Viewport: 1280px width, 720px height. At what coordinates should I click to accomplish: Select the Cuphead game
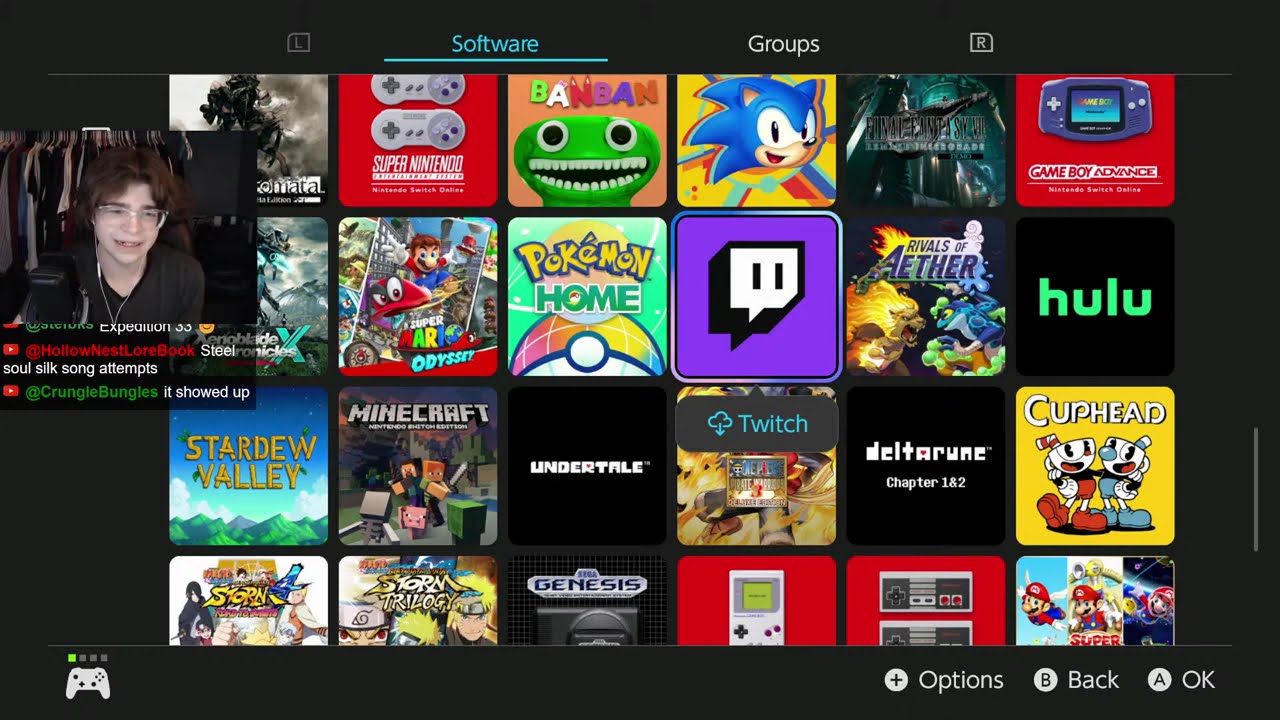click(1095, 466)
